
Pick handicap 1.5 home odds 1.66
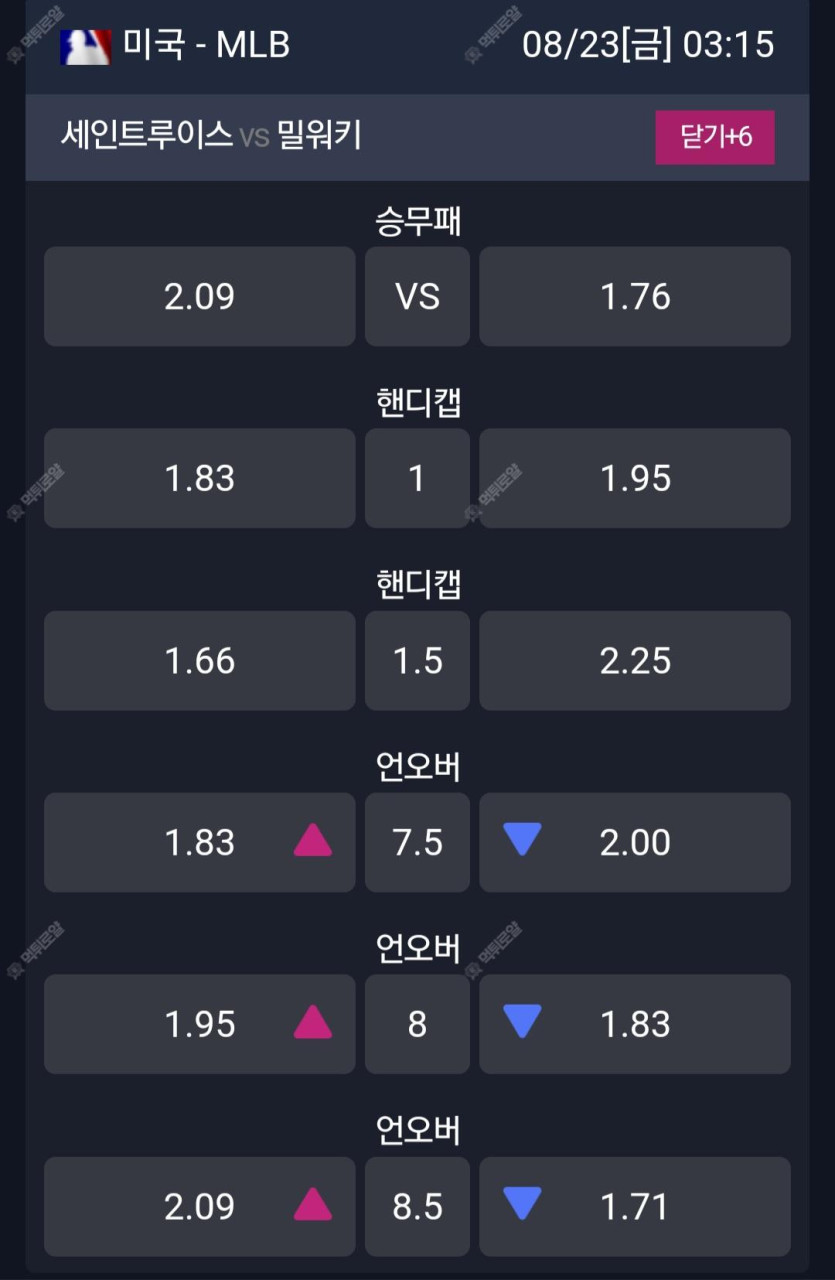(200, 661)
